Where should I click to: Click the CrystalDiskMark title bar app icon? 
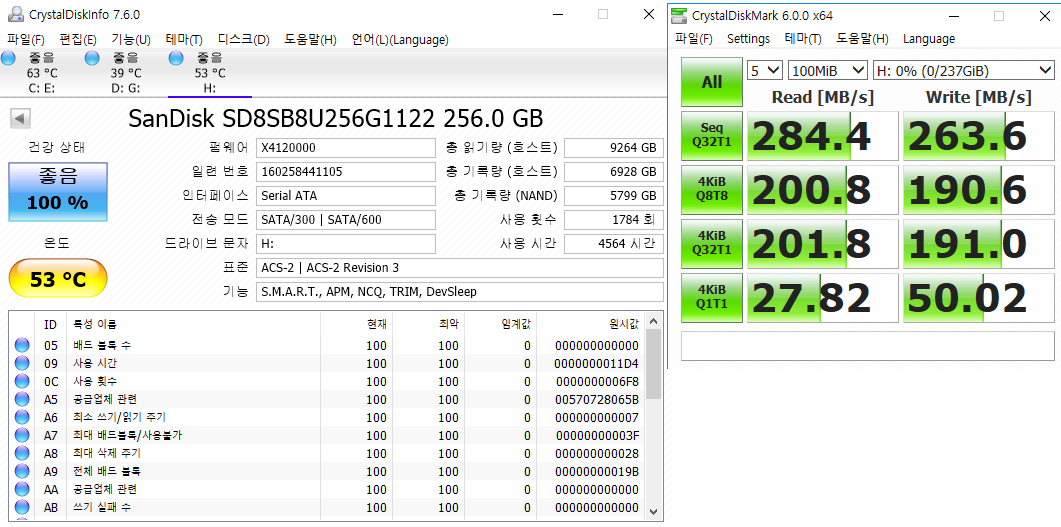[679, 15]
